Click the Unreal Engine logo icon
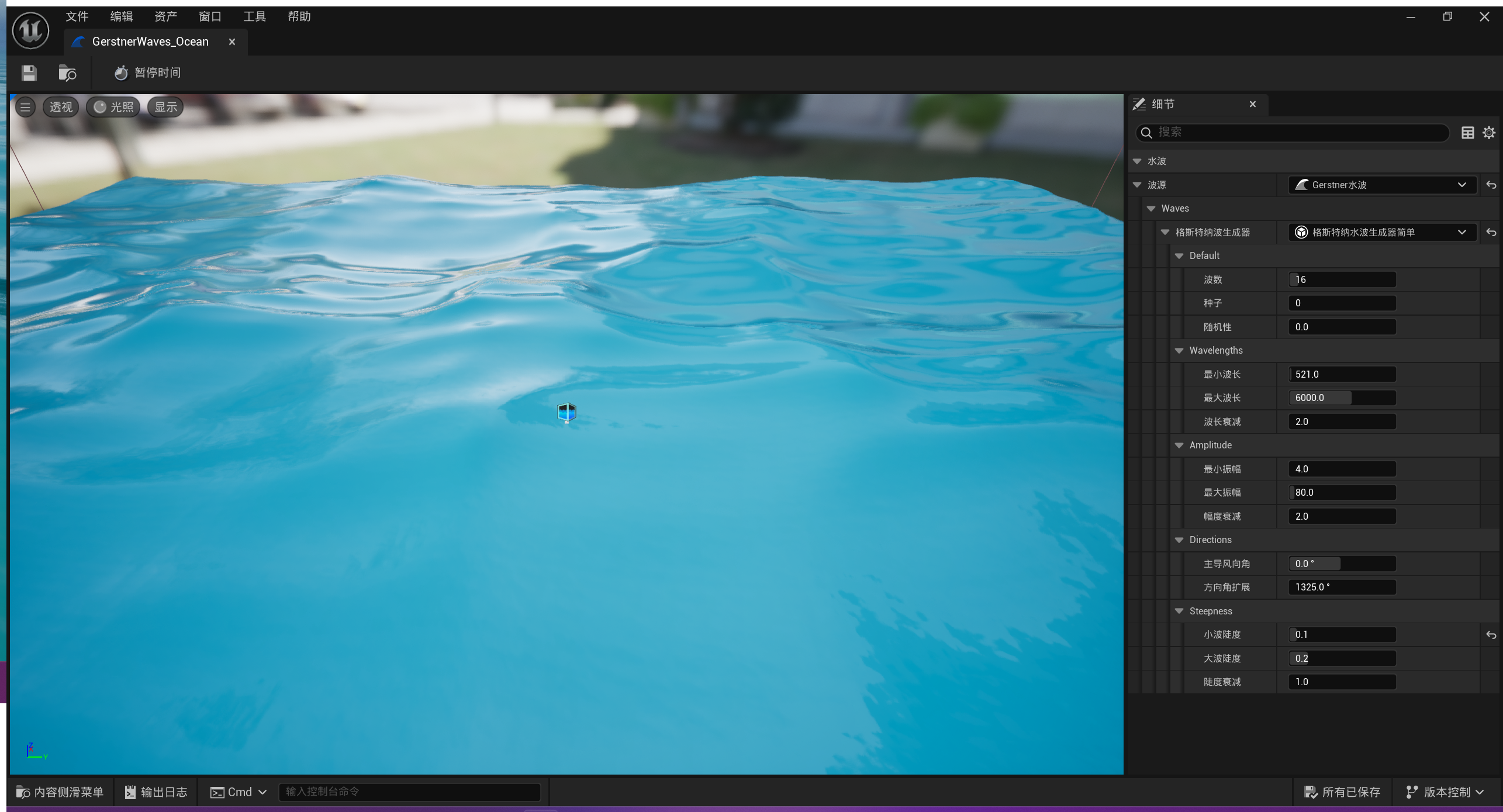This screenshot has width=1503, height=812. point(30,30)
